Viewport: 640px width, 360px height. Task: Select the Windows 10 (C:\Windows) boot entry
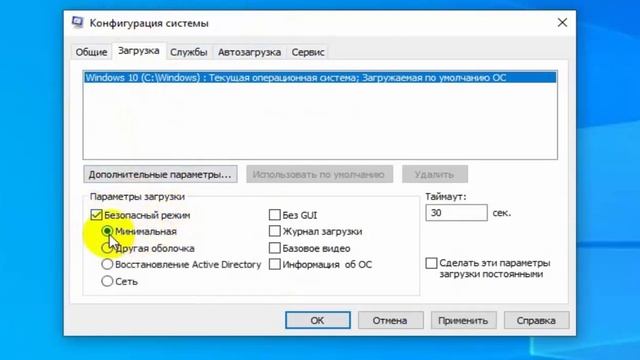point(320,78)
